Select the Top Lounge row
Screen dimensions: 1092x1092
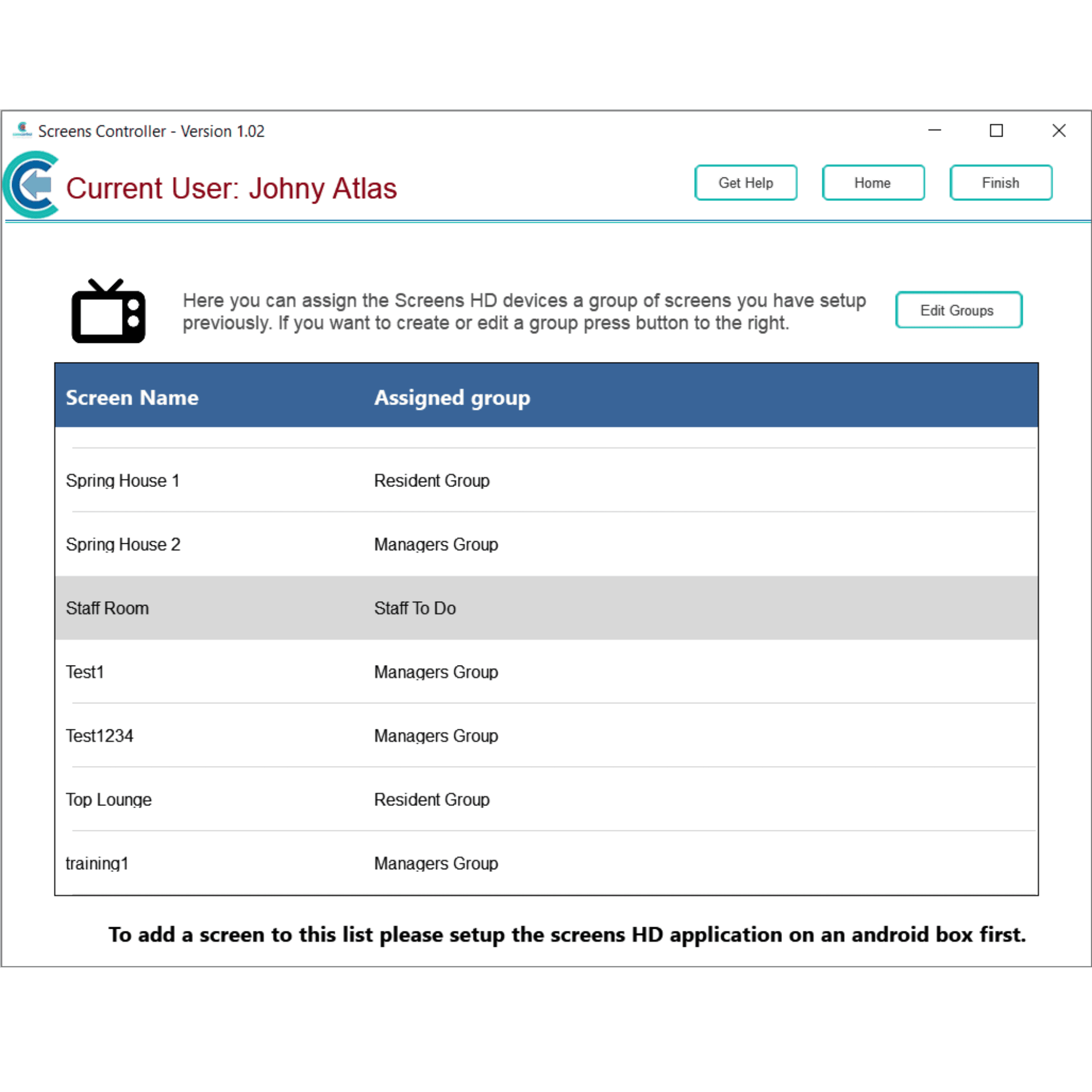[x=109, y=800]
